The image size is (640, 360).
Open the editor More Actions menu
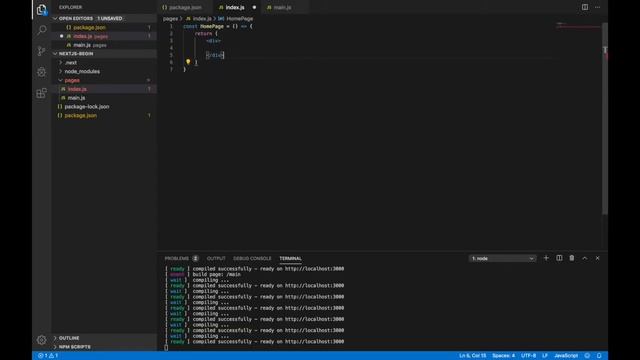click(x=598, y=7)
